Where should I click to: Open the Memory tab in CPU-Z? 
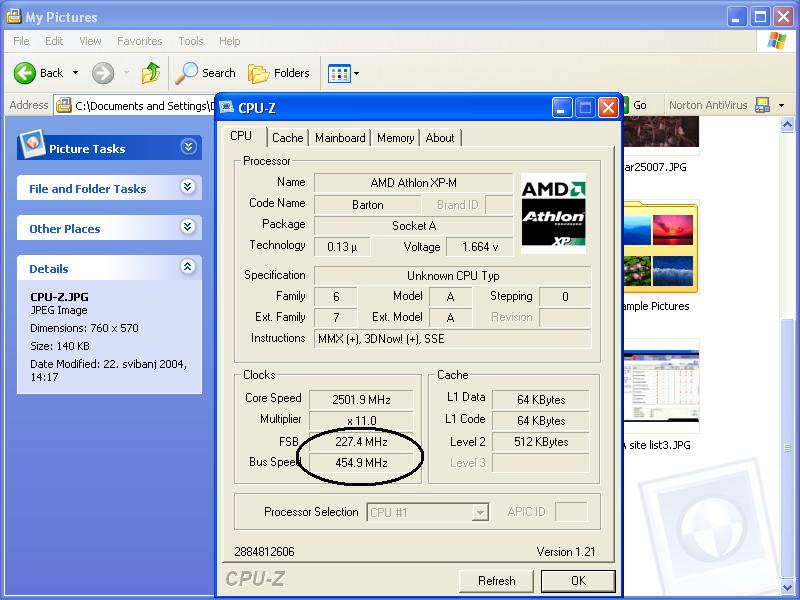(396, 138)
